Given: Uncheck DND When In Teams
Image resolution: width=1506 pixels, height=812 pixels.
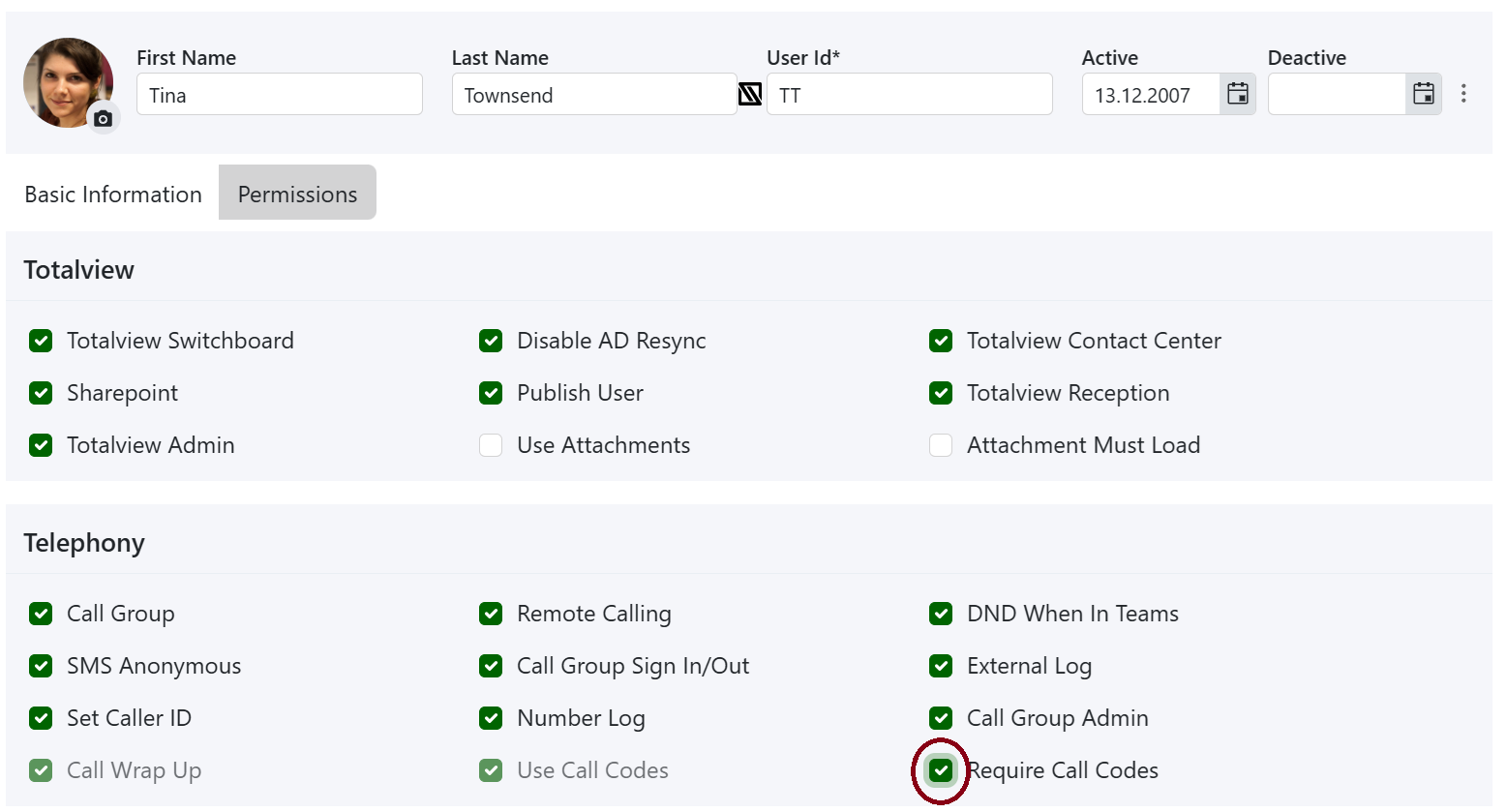Looking at the screenshot, I should (x=941, y=614).
